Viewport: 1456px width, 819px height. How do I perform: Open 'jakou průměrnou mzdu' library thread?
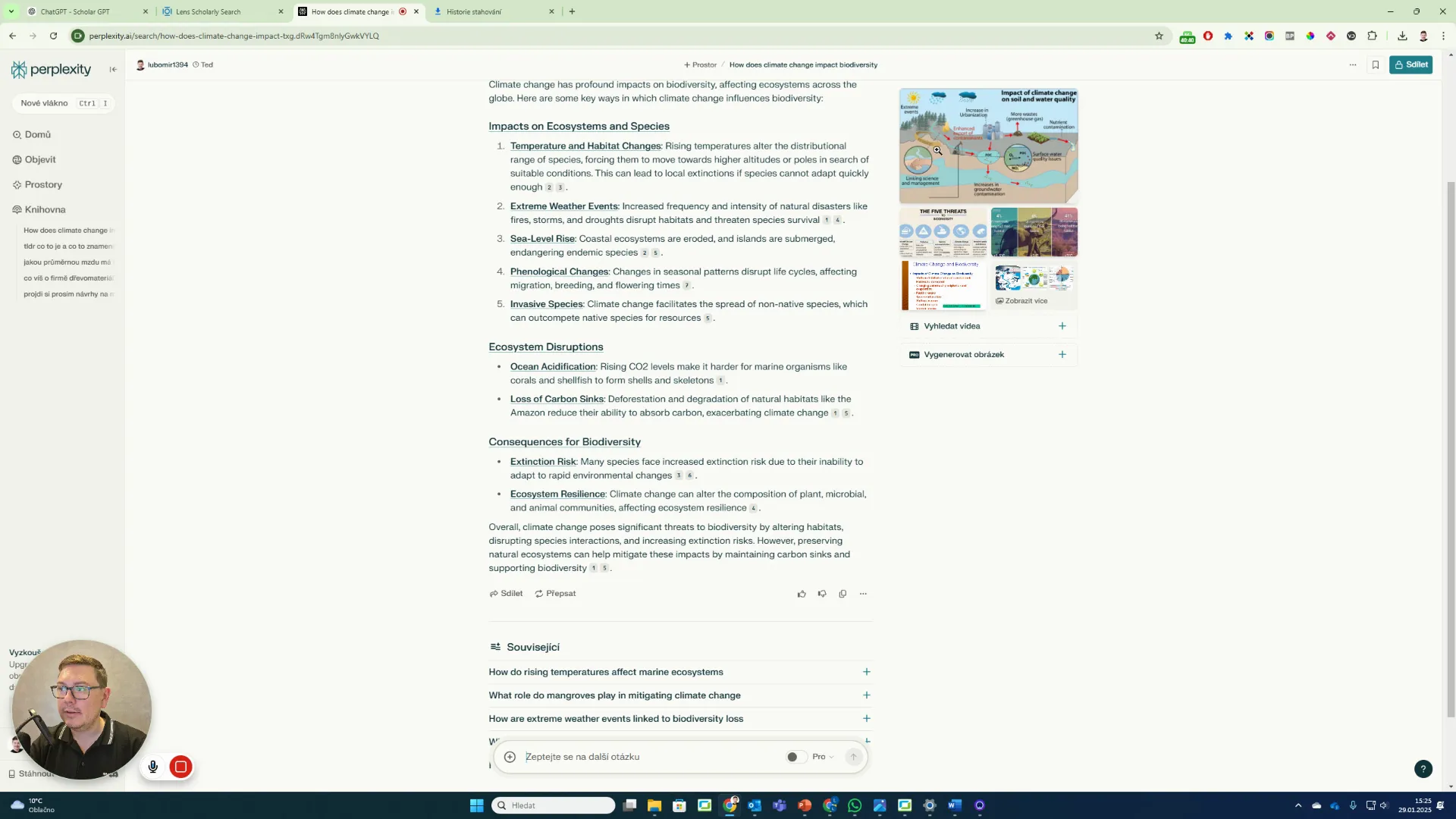(x=68, y=262)
